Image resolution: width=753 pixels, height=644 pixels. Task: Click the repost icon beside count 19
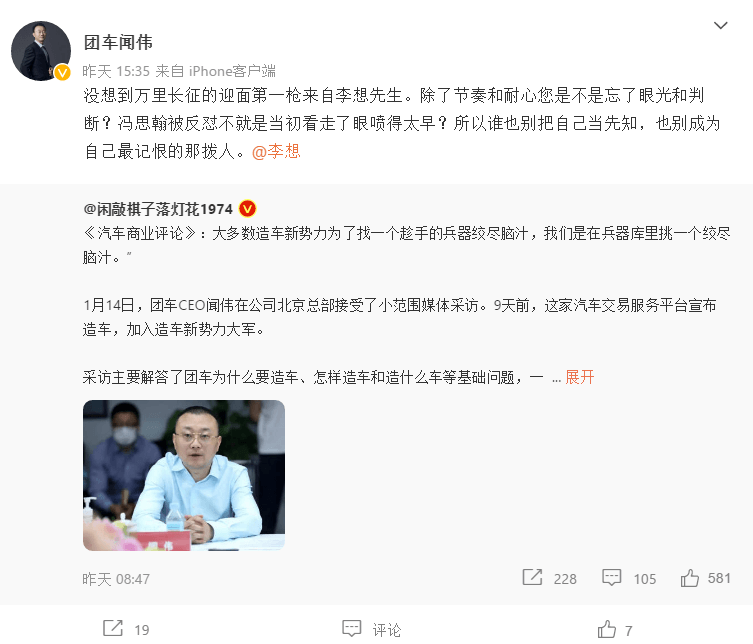click(x=113, y=629)
